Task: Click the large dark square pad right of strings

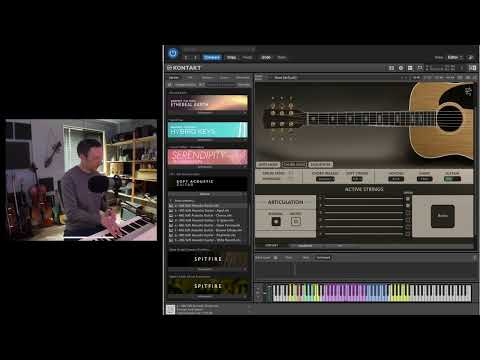Action: pyautogui.click(x=443, y=216)
